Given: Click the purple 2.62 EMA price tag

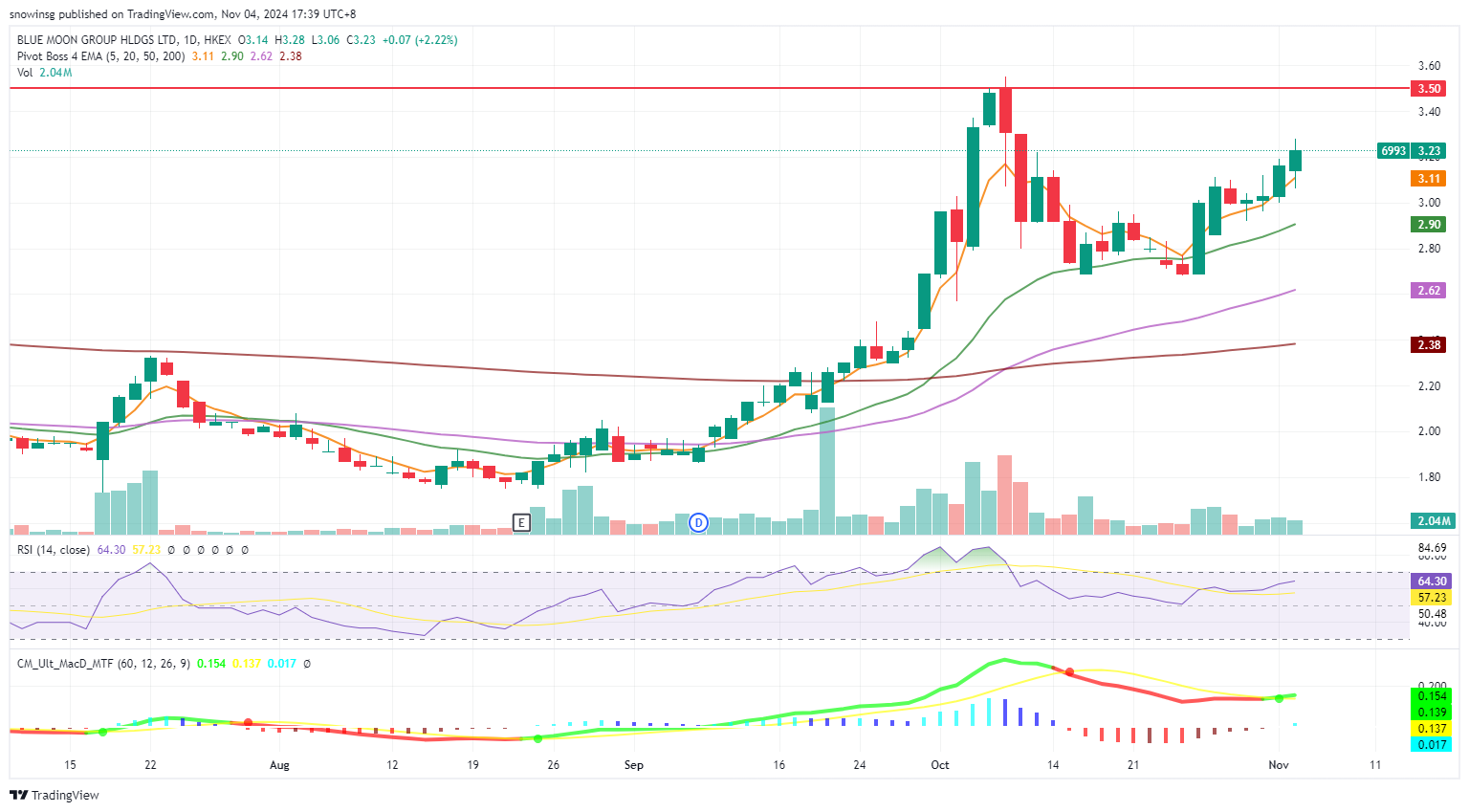Looking at the screenshot, I should click(1429, 290).
